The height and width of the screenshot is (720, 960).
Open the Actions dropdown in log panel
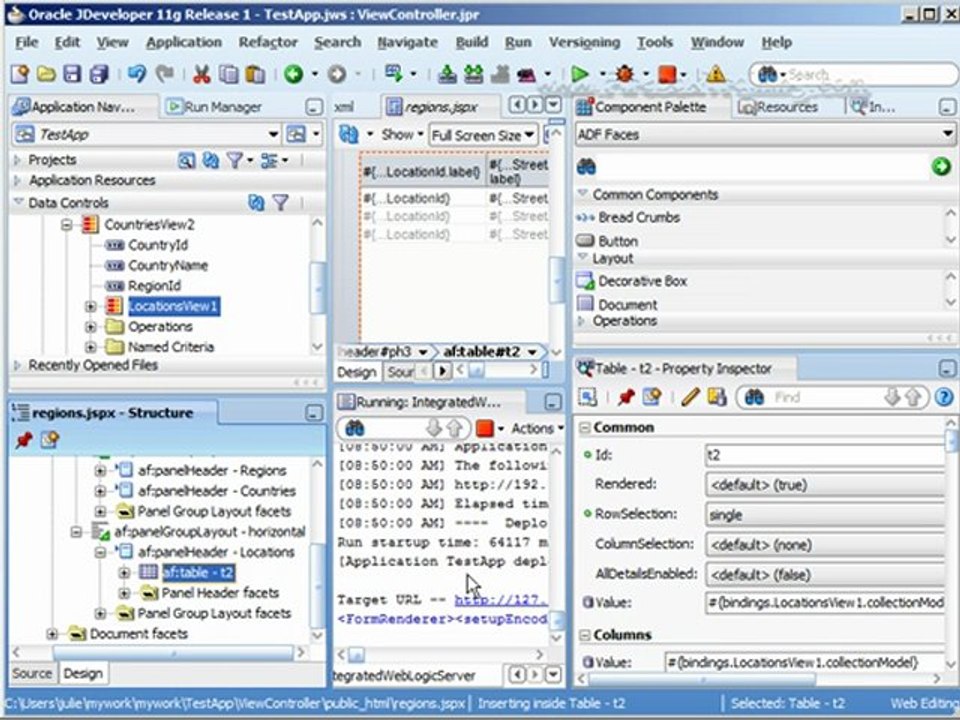click(537, 428)
